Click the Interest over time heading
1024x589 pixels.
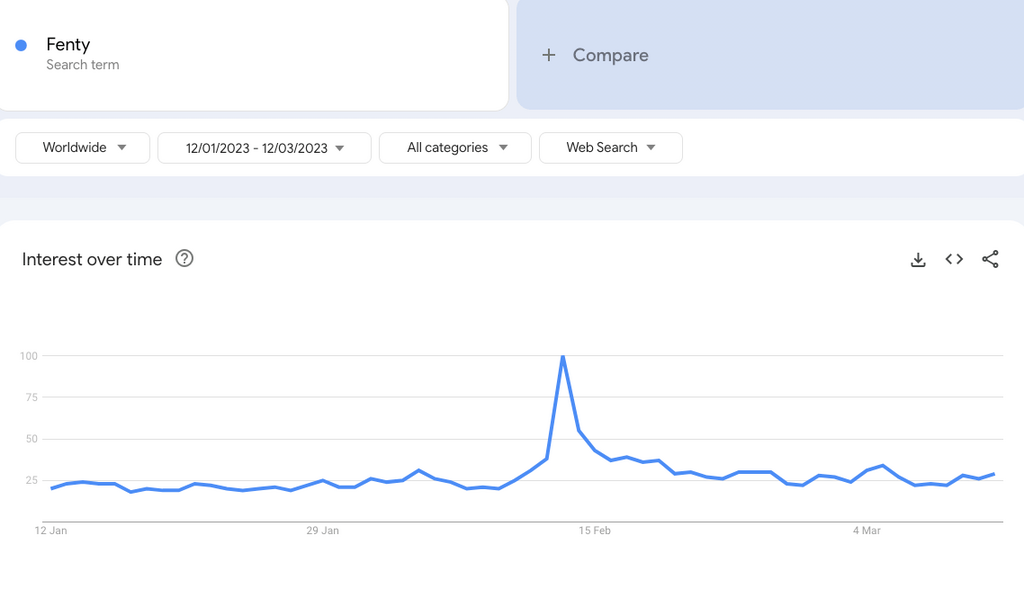92,260
